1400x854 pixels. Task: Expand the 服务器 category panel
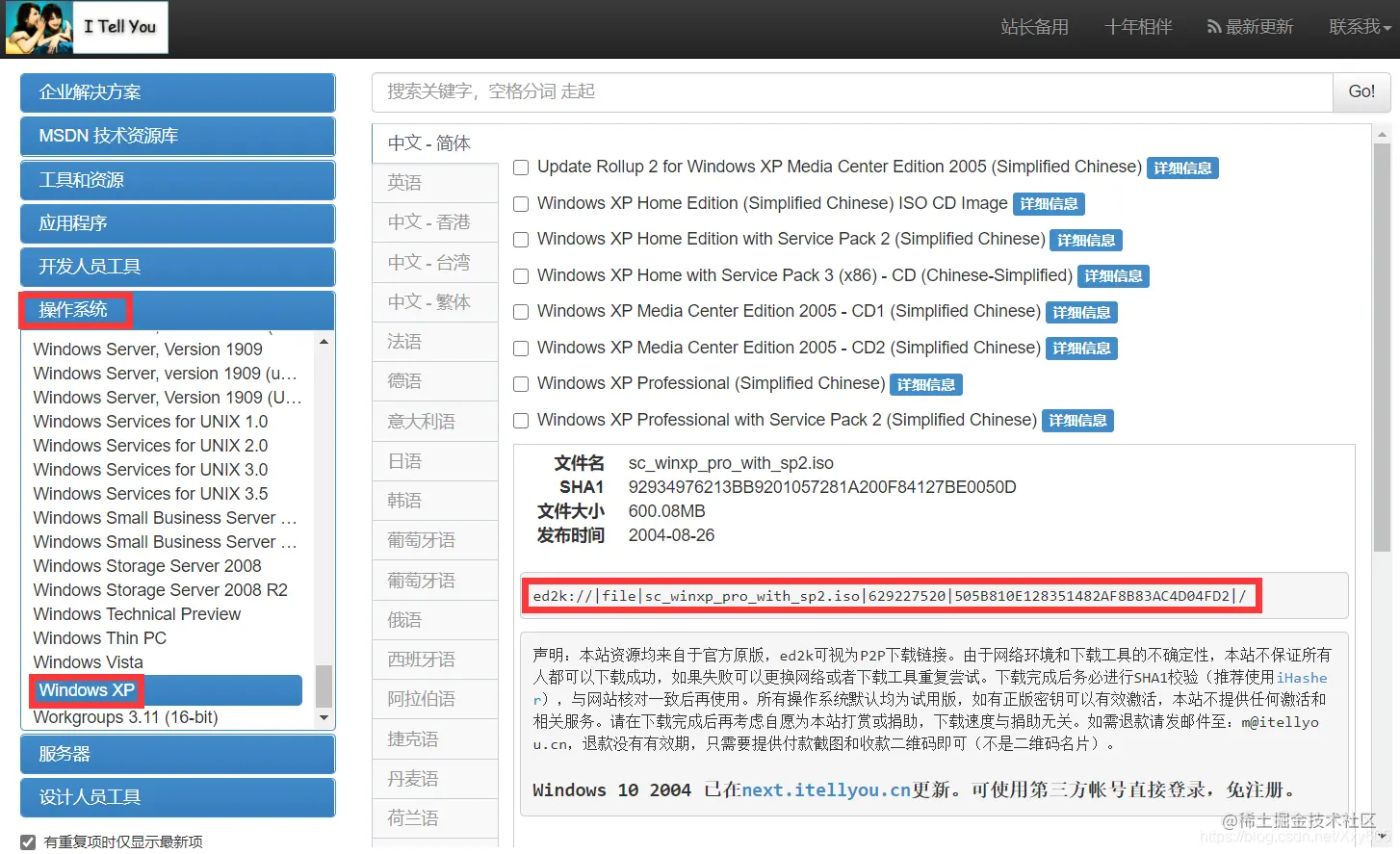[x=177, y=754]
